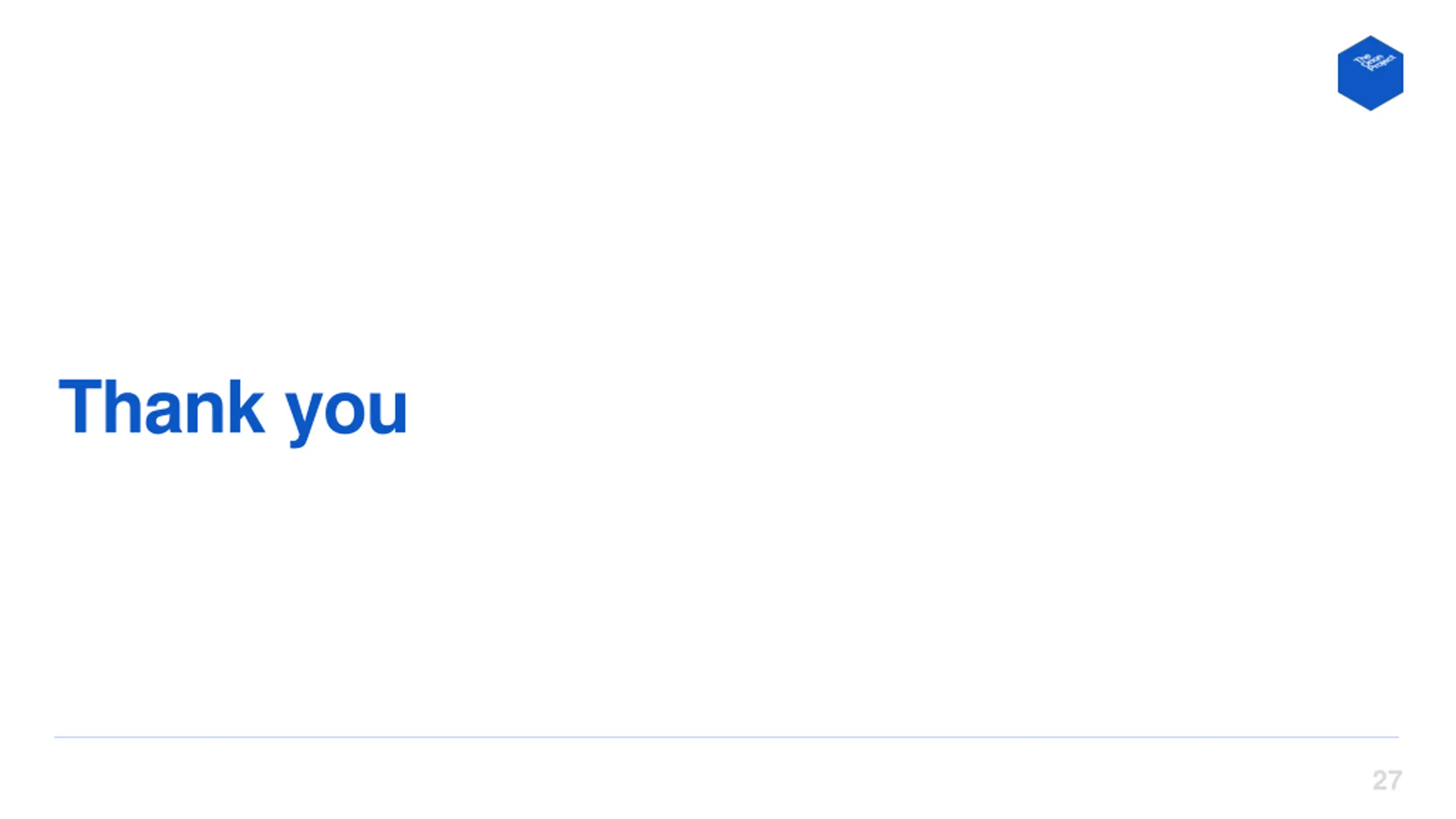Click the blue hexagon logo
Screen dimensions: 1456x819
coord(1370,73)
